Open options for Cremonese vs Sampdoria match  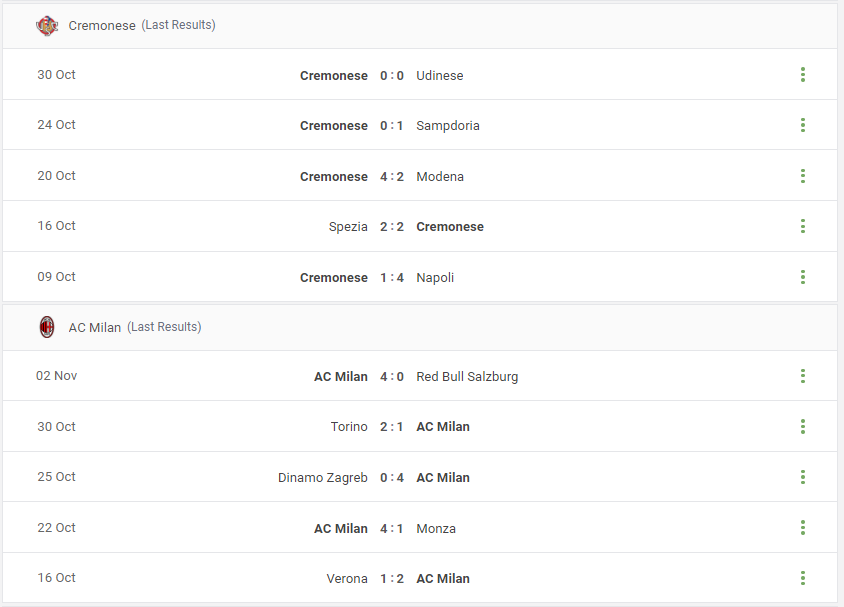[803, 125]
